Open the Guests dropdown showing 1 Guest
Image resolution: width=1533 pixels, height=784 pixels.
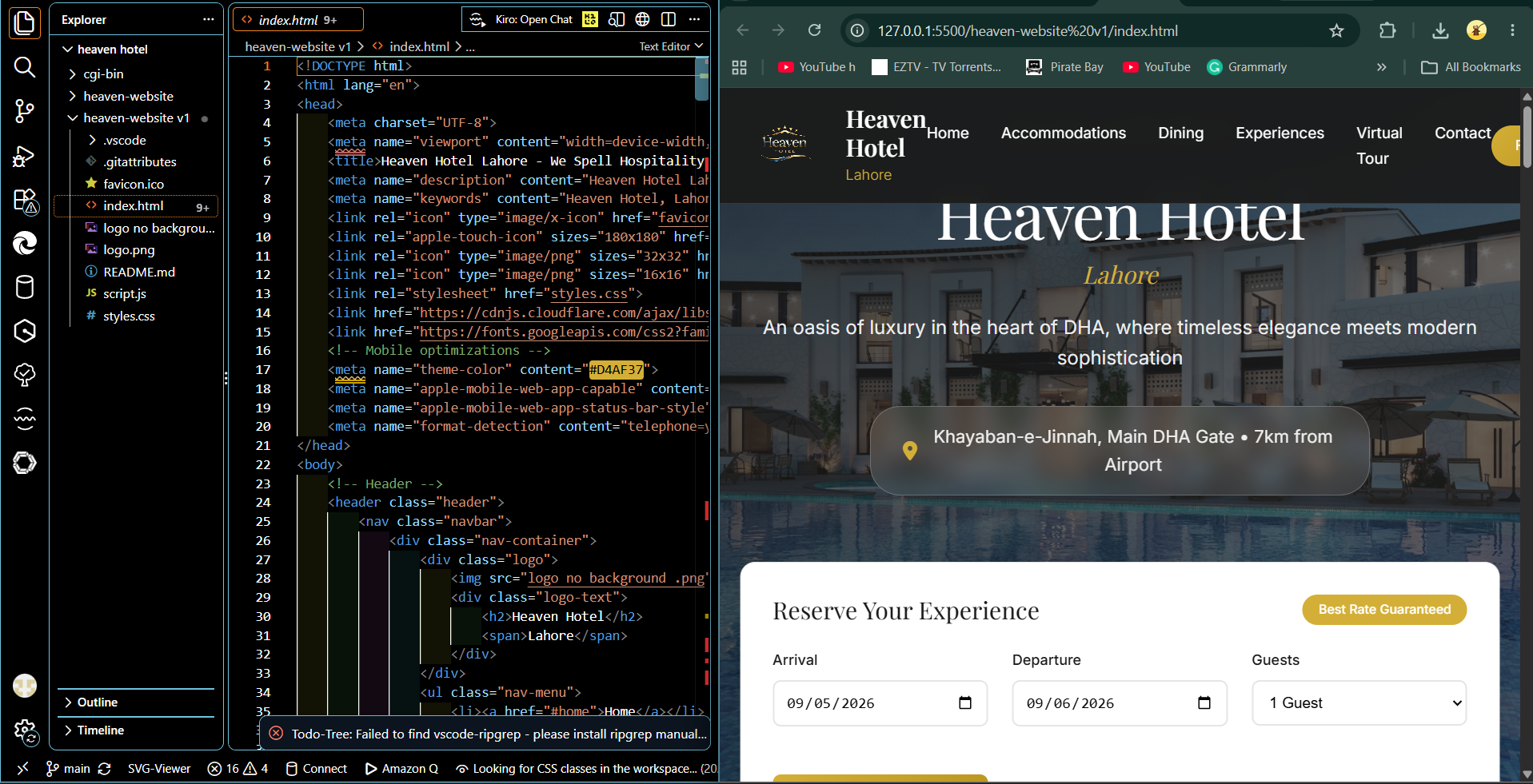click(x=1359, y=702)
